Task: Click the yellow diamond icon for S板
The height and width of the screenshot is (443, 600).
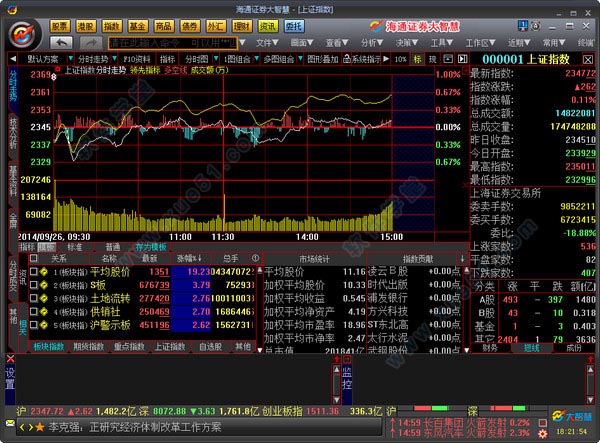Action: [x=44, y=285]
